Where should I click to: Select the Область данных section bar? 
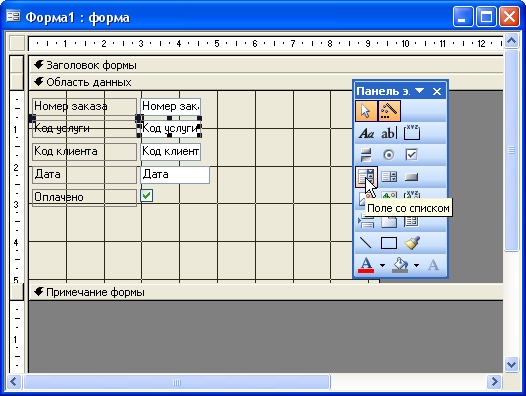266,82
